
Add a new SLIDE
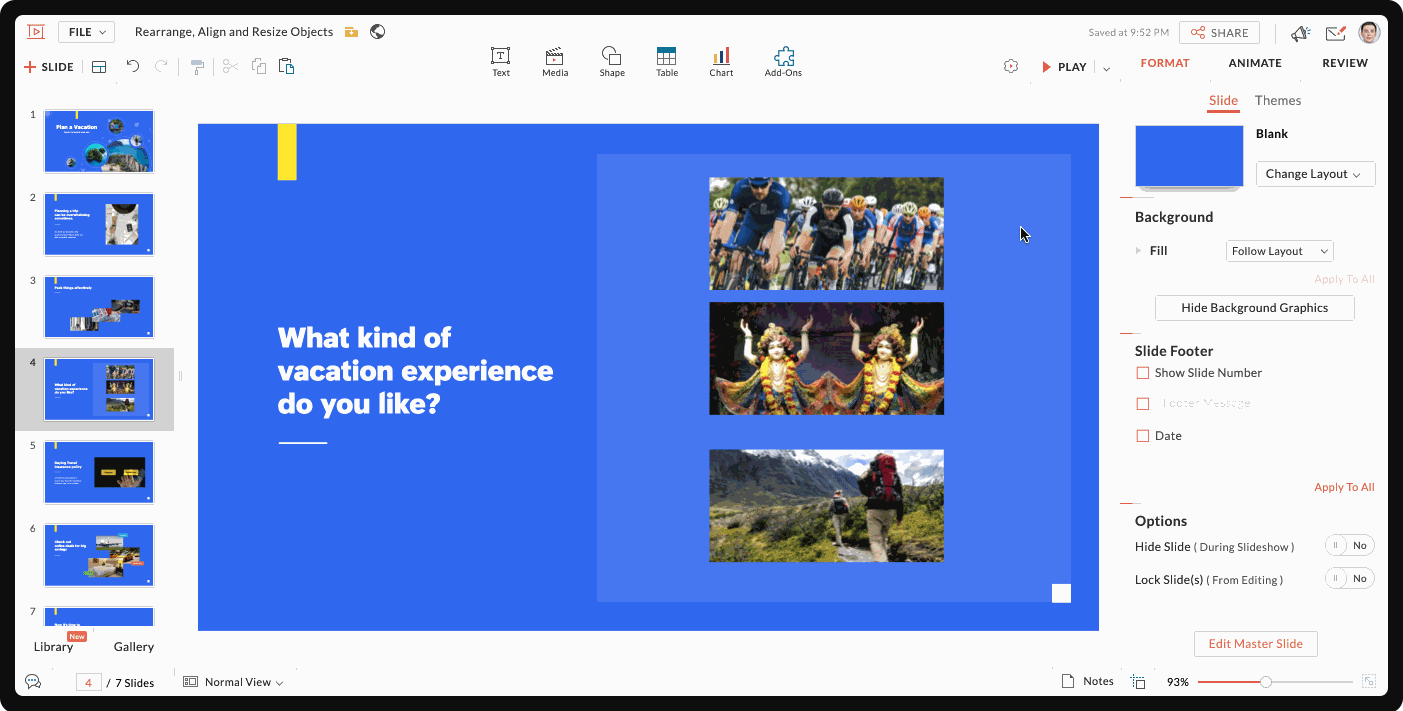[49, 67]
